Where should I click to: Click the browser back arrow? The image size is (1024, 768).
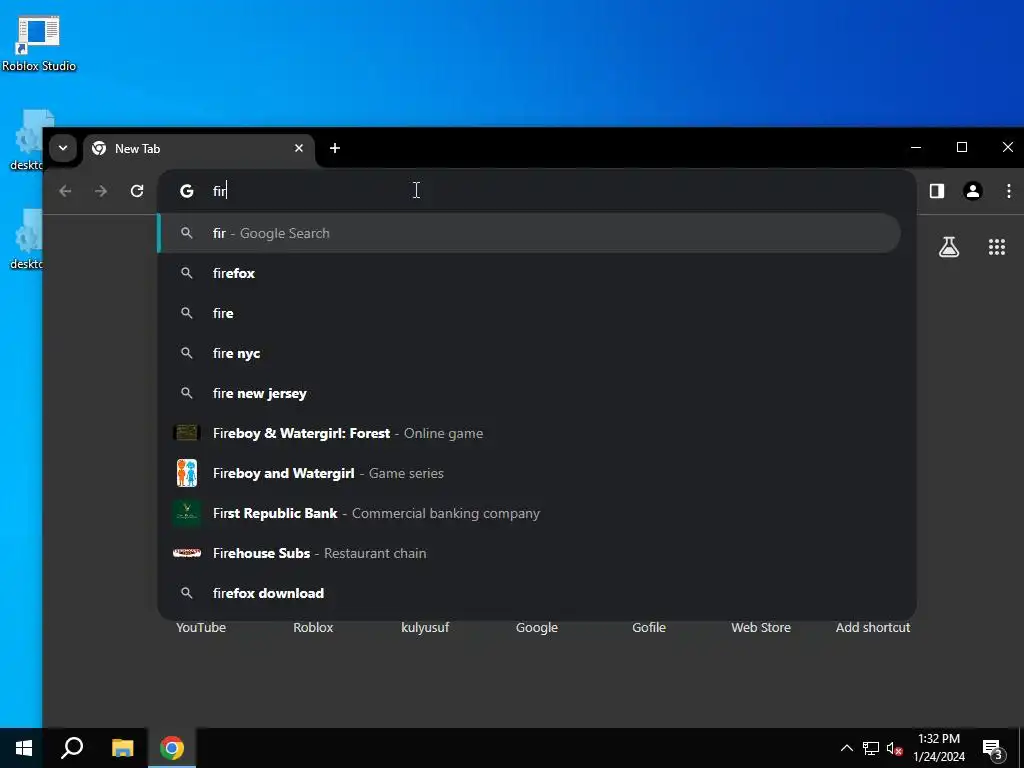click(x=65, y=191)
